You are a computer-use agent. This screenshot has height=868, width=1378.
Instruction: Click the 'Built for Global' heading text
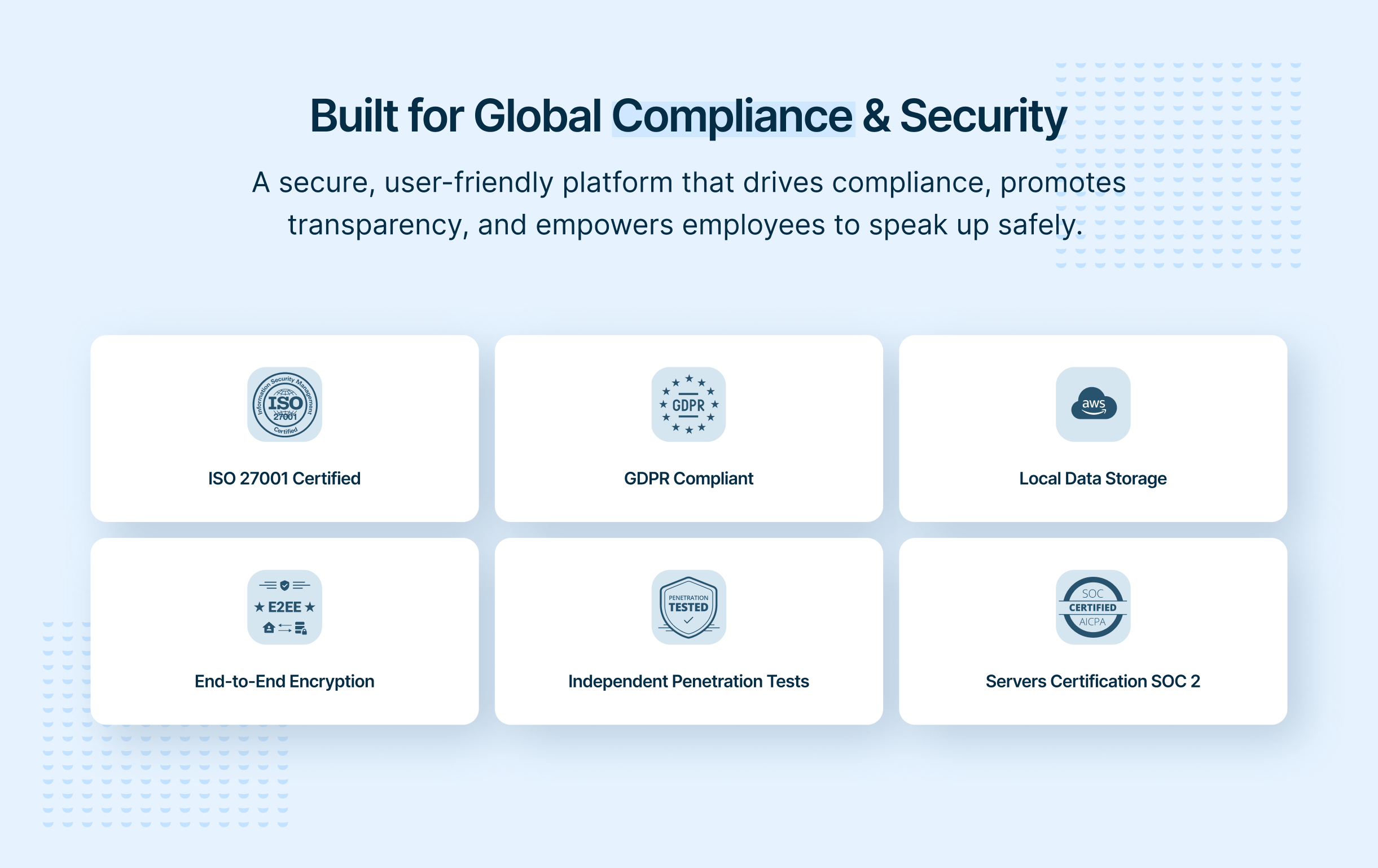455,117
